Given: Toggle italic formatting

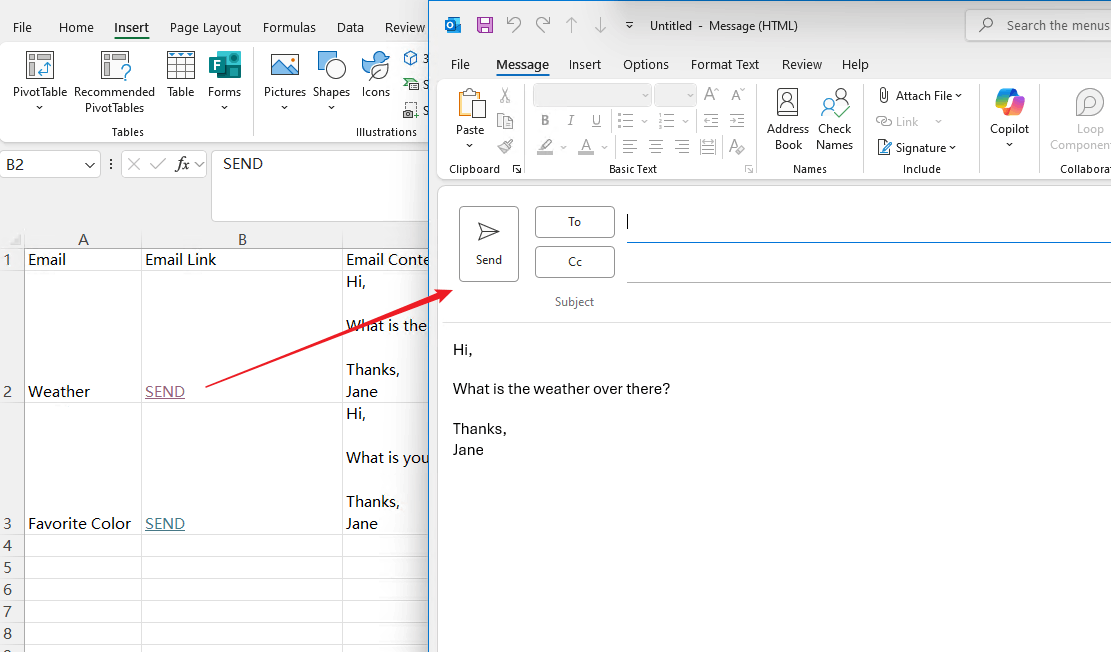Looking at the screenshot, I should (570, 120).
